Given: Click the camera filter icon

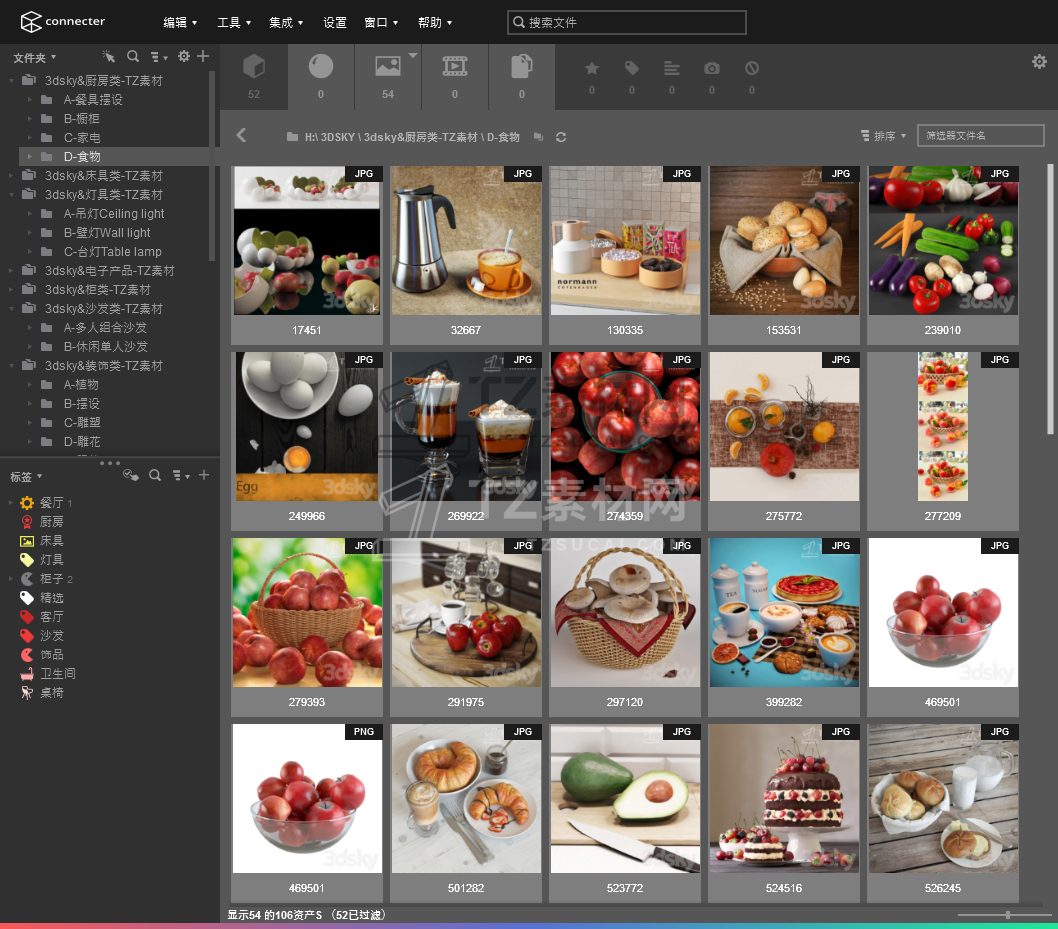Looking at the screenshot, I should coord(712,69).
